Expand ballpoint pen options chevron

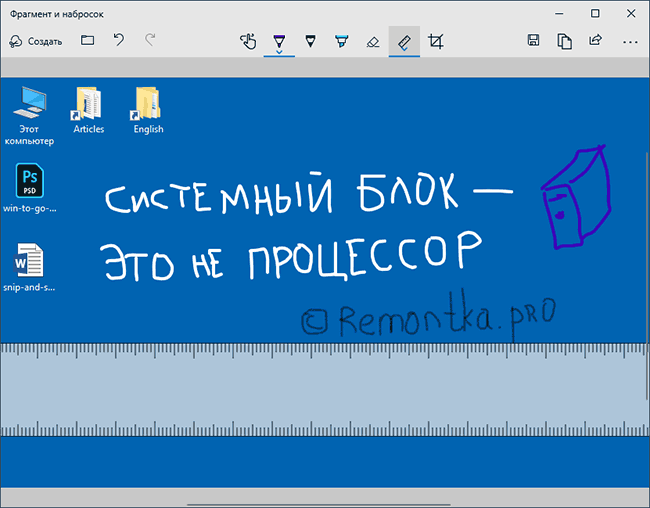tap(279, 52)
